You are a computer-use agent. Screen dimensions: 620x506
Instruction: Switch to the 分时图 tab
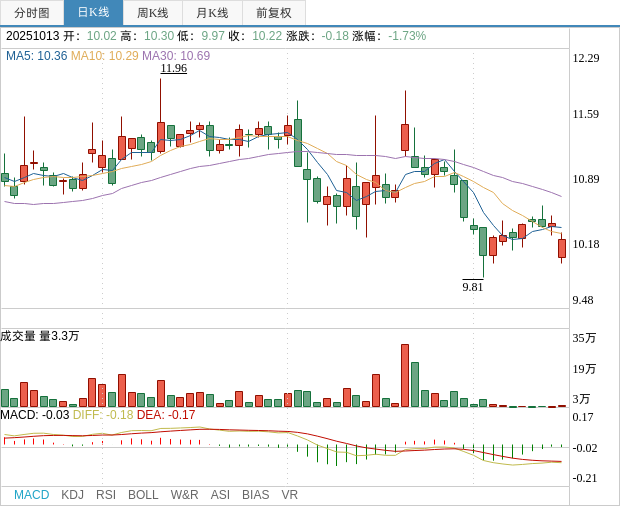[x=32, y=13]
